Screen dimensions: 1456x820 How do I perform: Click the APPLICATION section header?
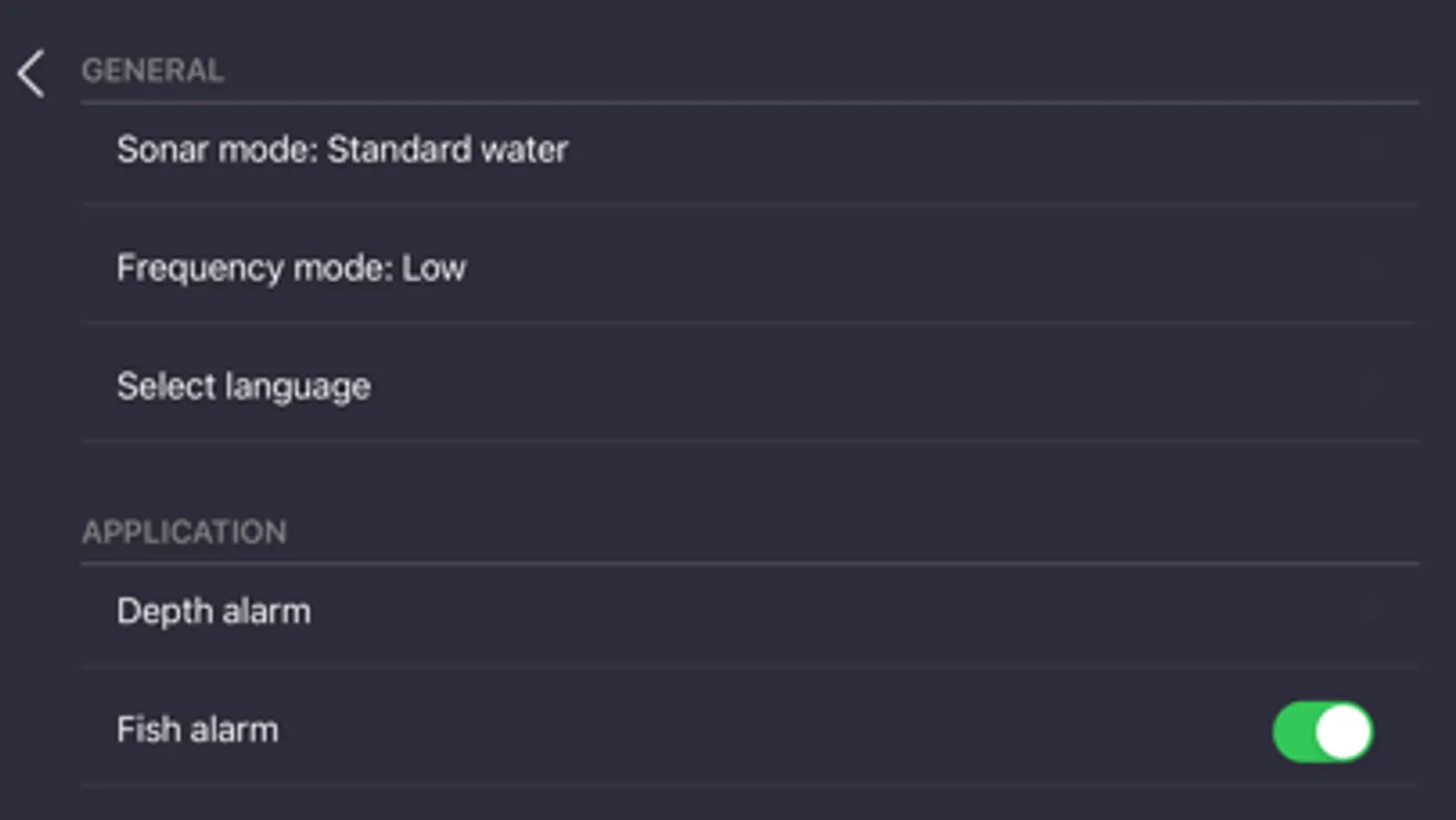184,532
